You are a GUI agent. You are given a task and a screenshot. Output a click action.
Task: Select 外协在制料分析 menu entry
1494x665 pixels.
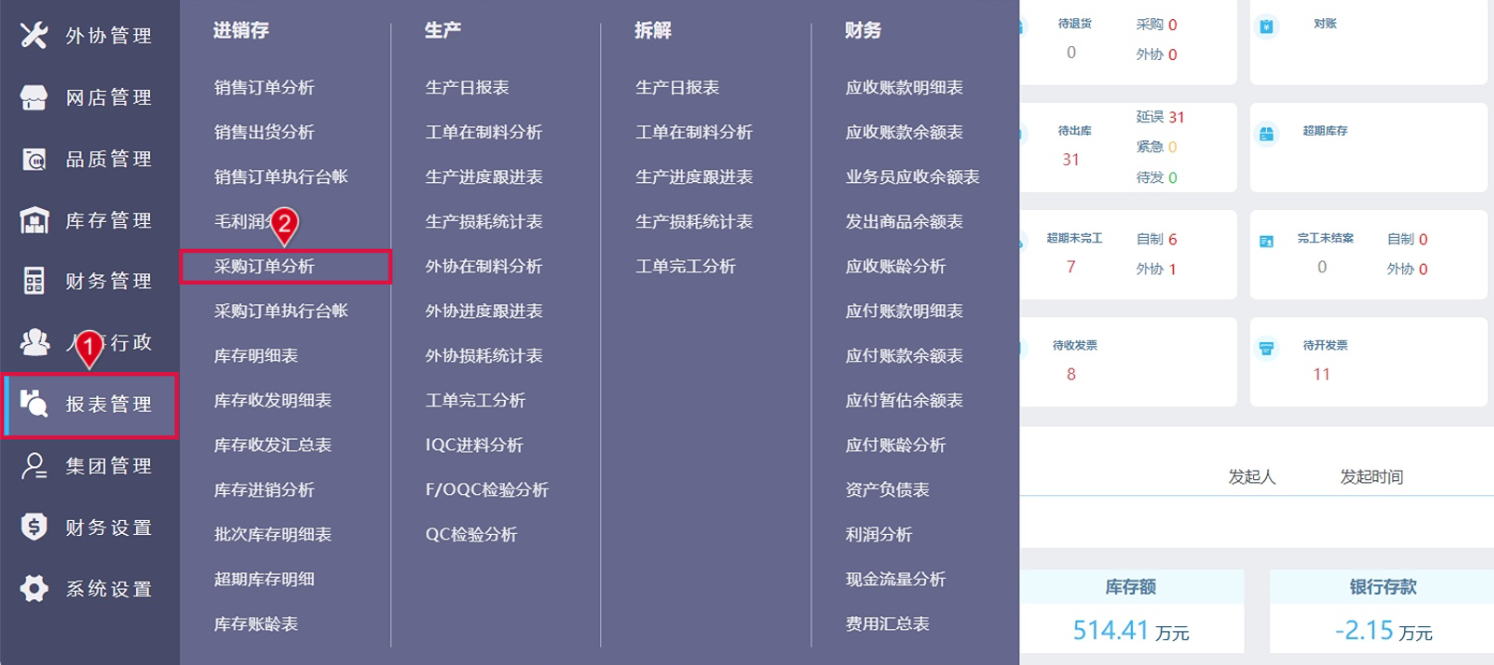[x=484, y=266]
